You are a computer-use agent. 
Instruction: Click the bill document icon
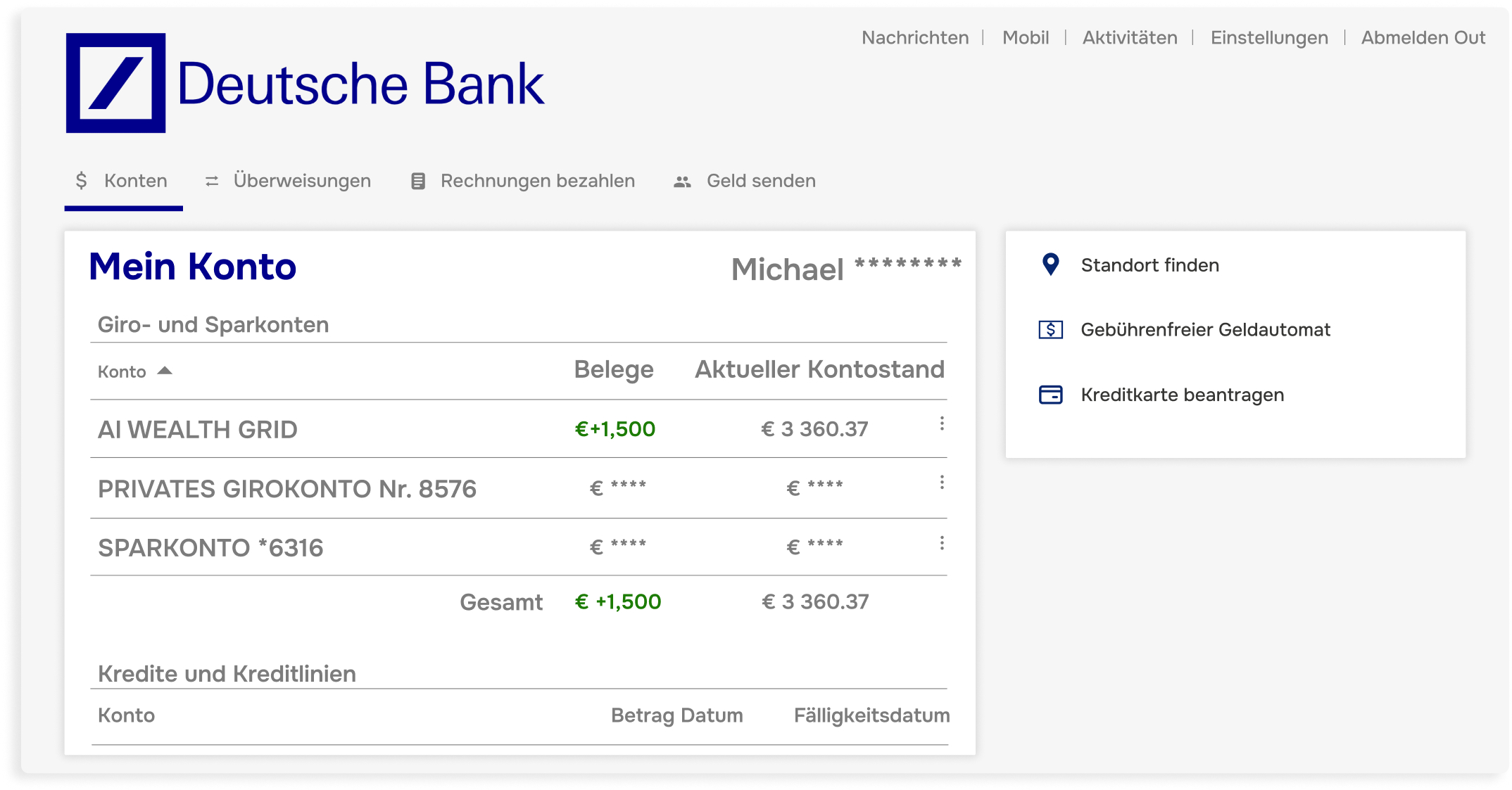pos(418,181)
